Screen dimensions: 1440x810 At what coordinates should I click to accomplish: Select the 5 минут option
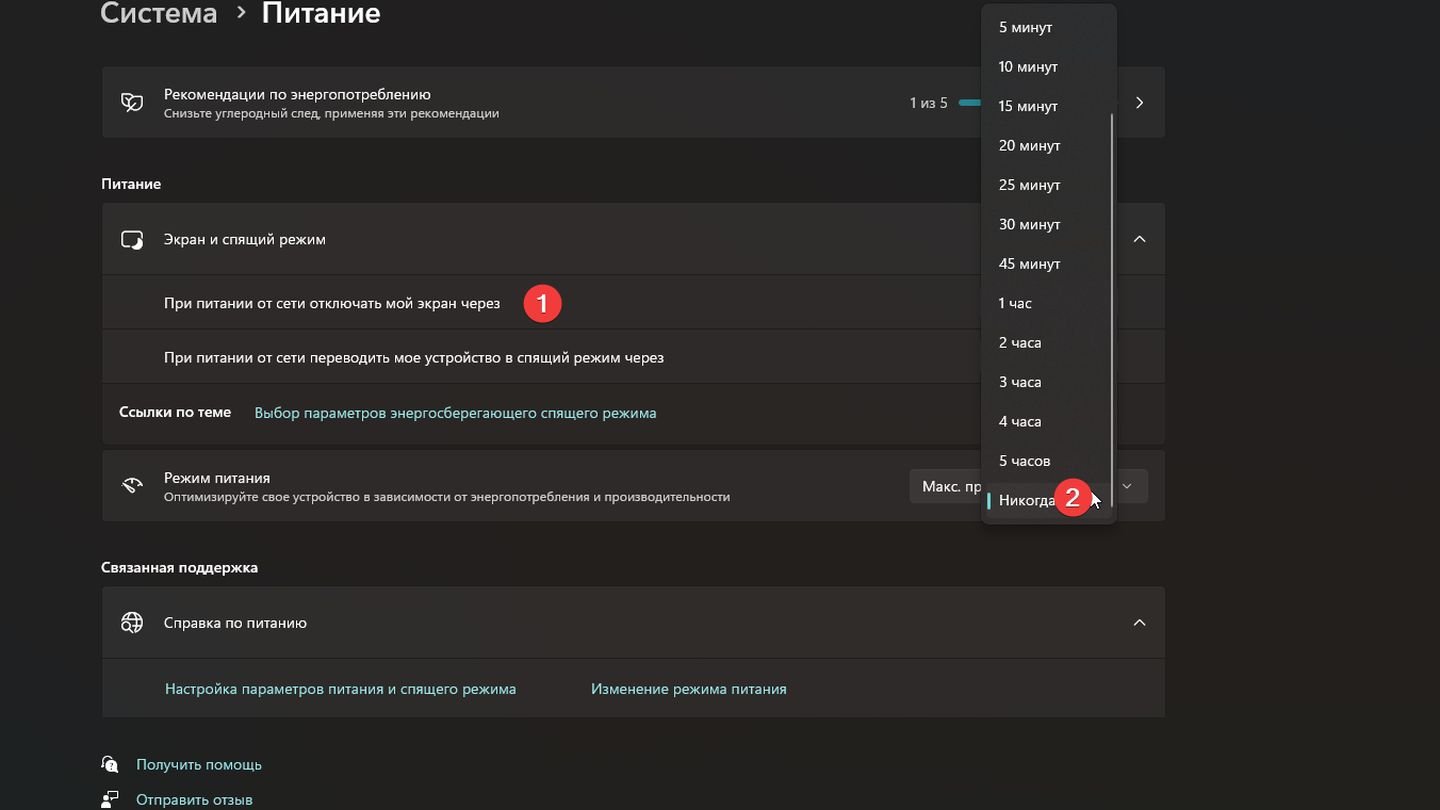(x=1048, y=27)
